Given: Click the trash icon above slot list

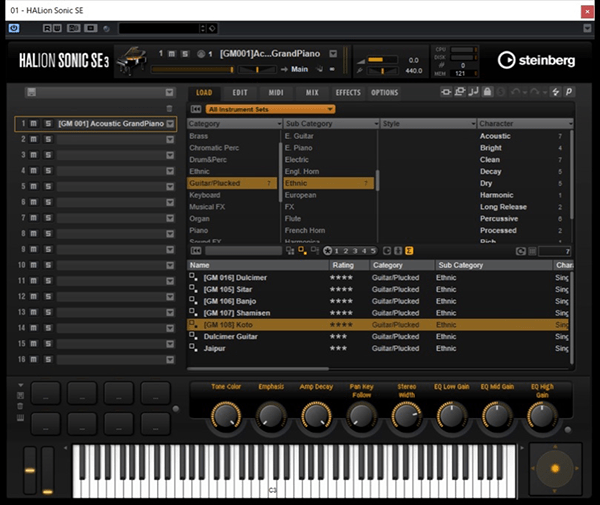Looking at the screenshot, I should tap(169, 108).
